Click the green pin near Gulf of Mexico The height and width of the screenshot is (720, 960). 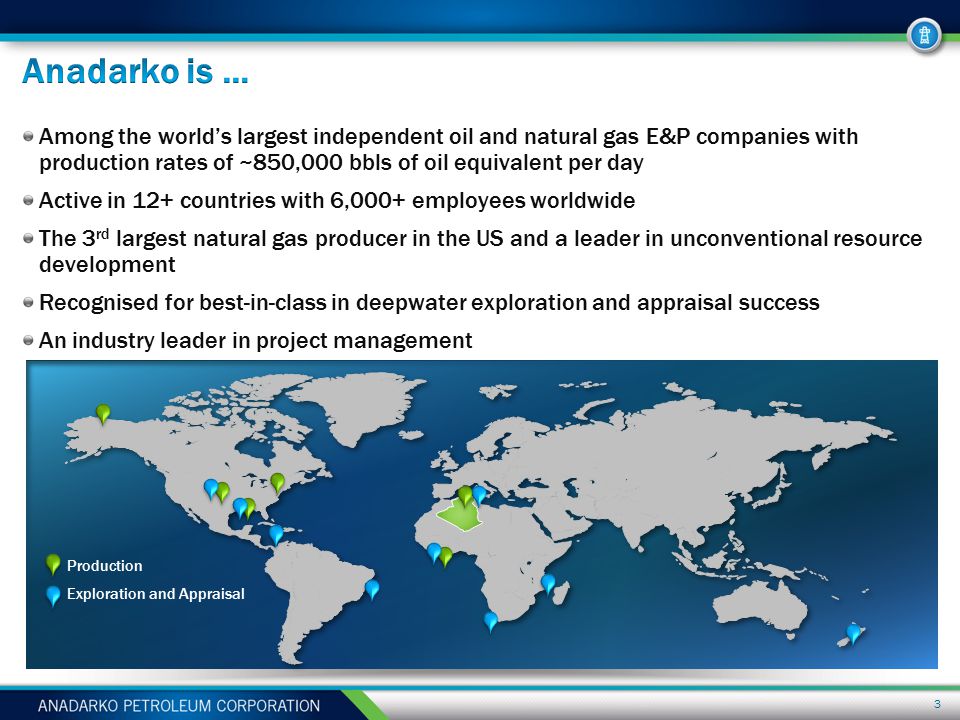pos(250,508)
